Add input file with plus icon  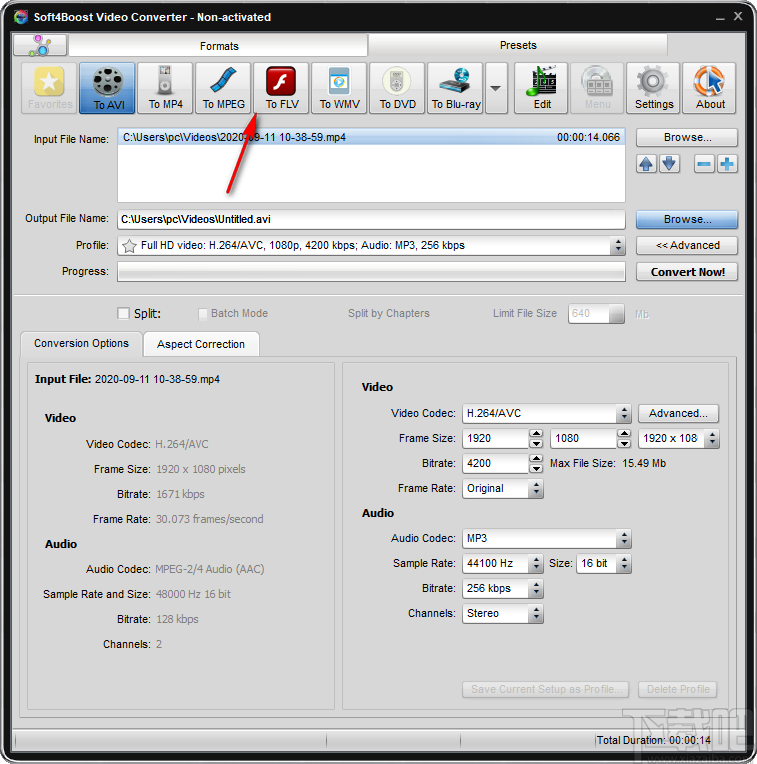[x=727, y=164]
